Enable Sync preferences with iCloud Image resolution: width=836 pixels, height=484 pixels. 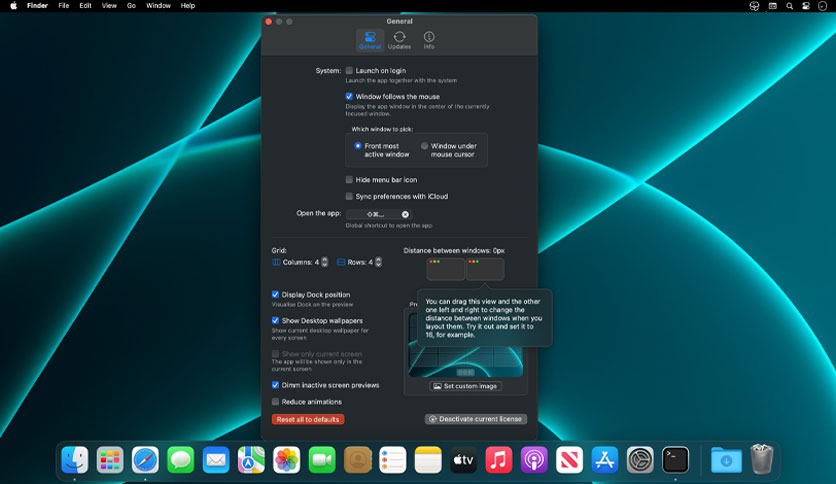click(349, 196)
